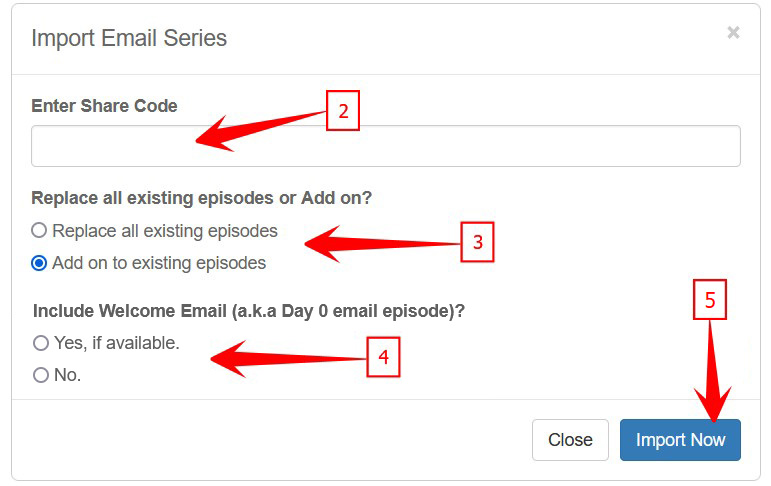Viewport: 771px width, 486px height.
Task: Click the red annotation box numbered 4
Action: (382, 356)
